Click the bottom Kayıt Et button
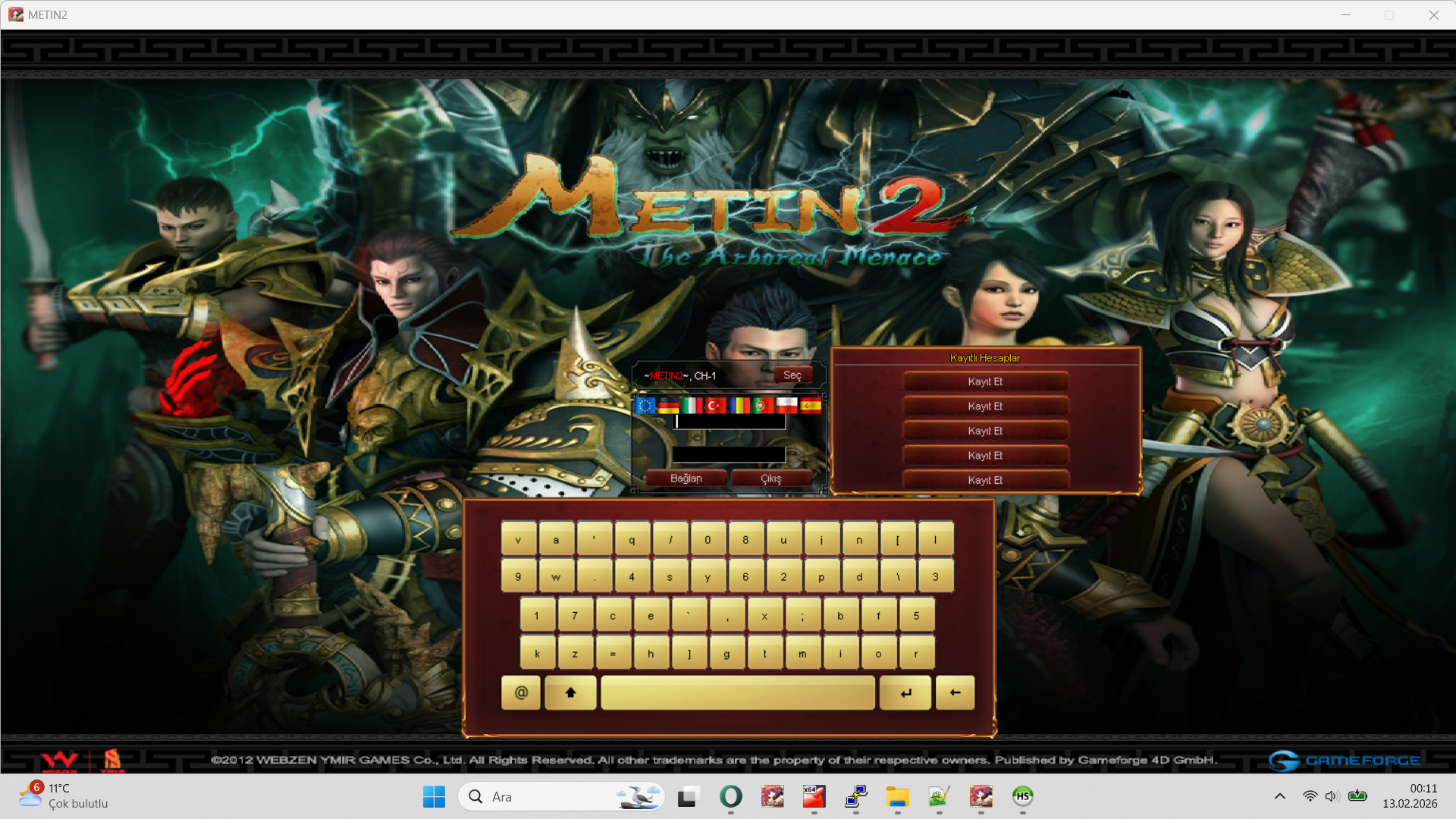Image resolution: width=1456 pixels, height=819 pixels. (985, 480)
